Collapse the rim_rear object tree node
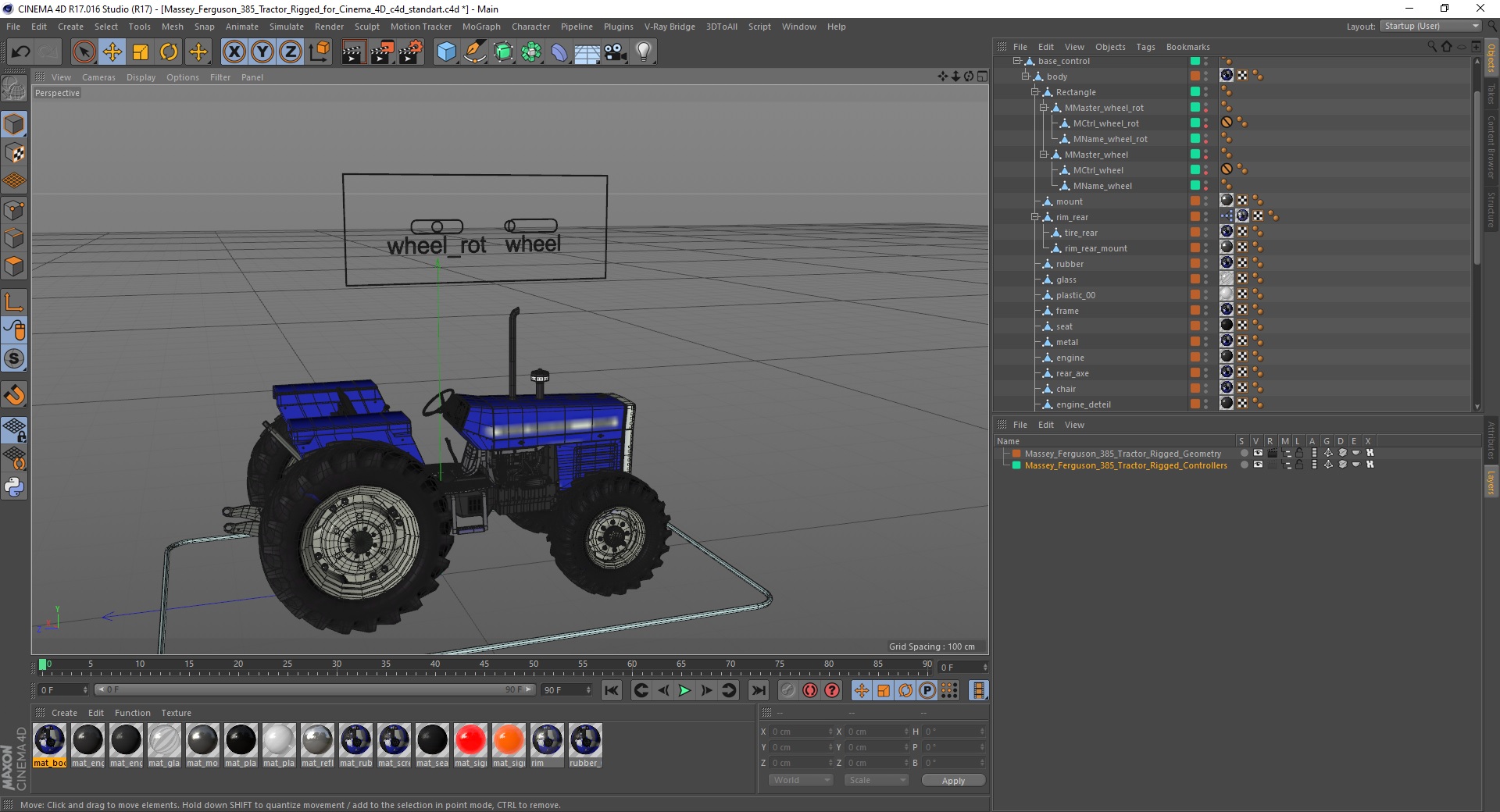 [x=1034, y=217]
